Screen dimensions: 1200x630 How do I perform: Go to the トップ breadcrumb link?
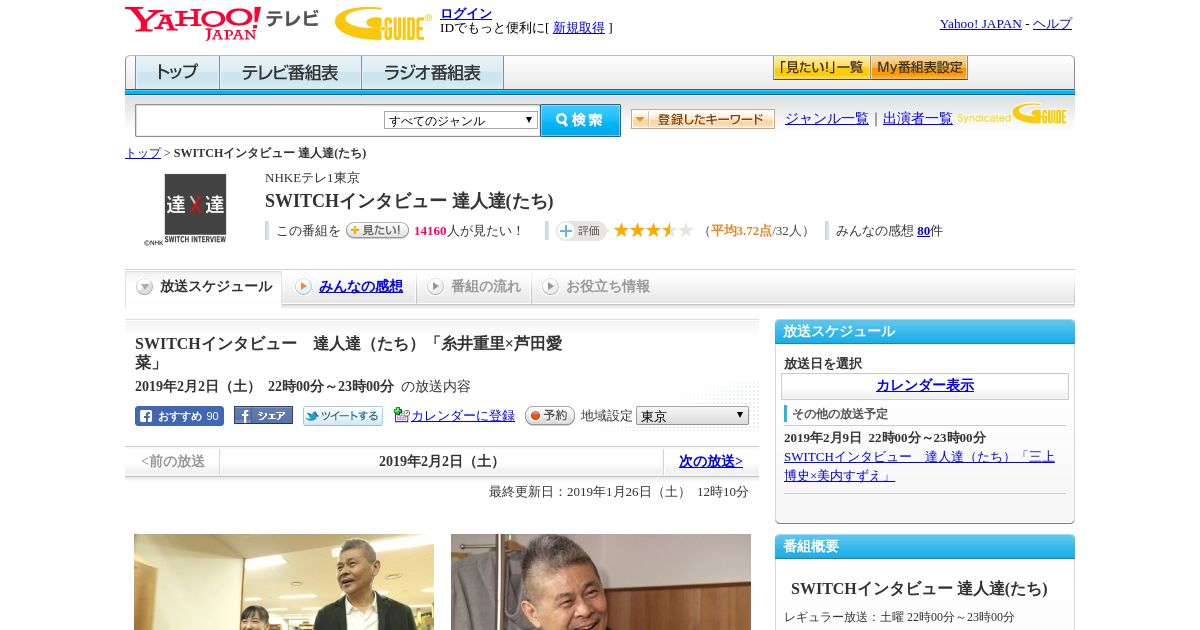click(x=143, y=153)
